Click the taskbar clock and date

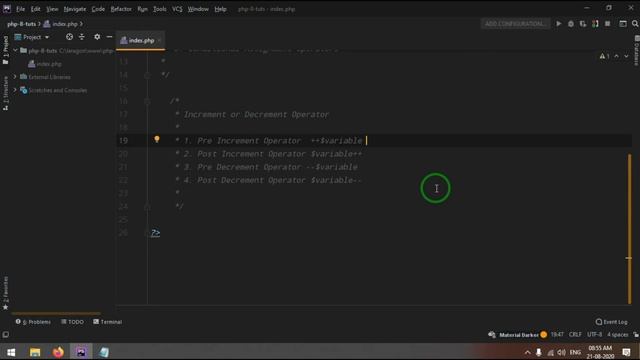coord(600,352)
